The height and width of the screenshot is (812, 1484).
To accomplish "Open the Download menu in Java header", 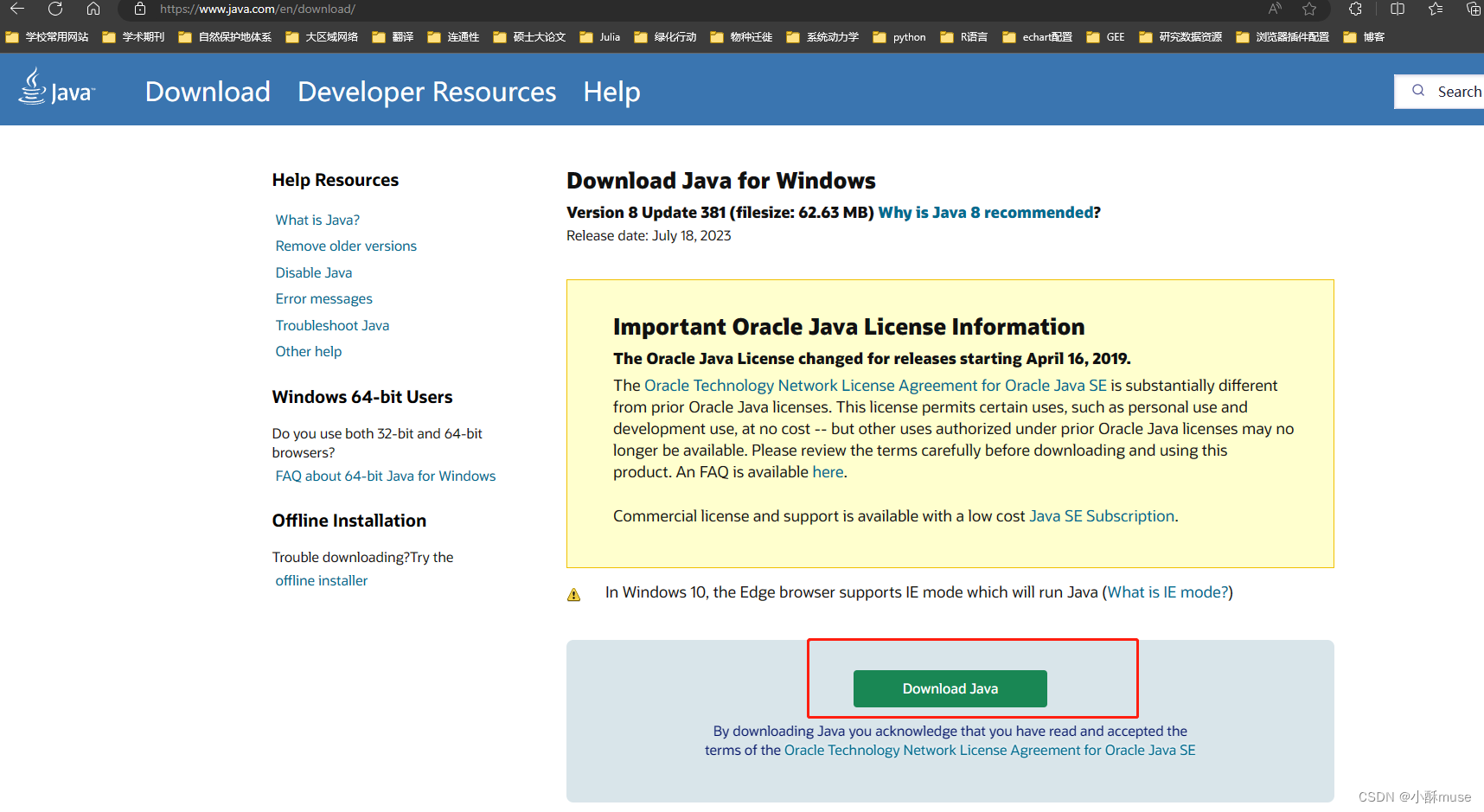I will pos(208,92).
